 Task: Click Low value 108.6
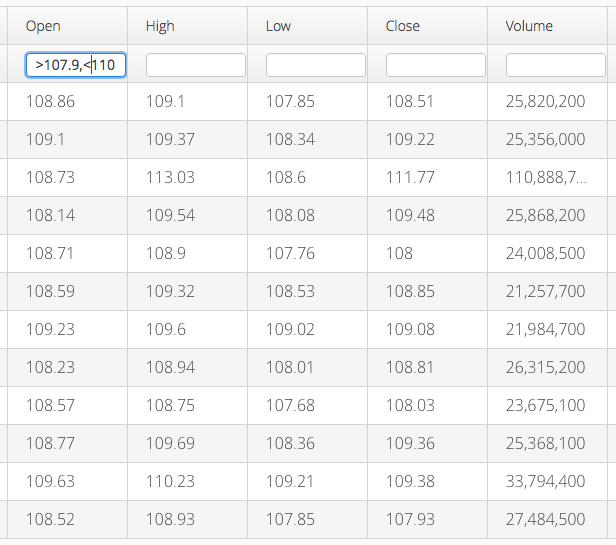click(x=286, y=177)
